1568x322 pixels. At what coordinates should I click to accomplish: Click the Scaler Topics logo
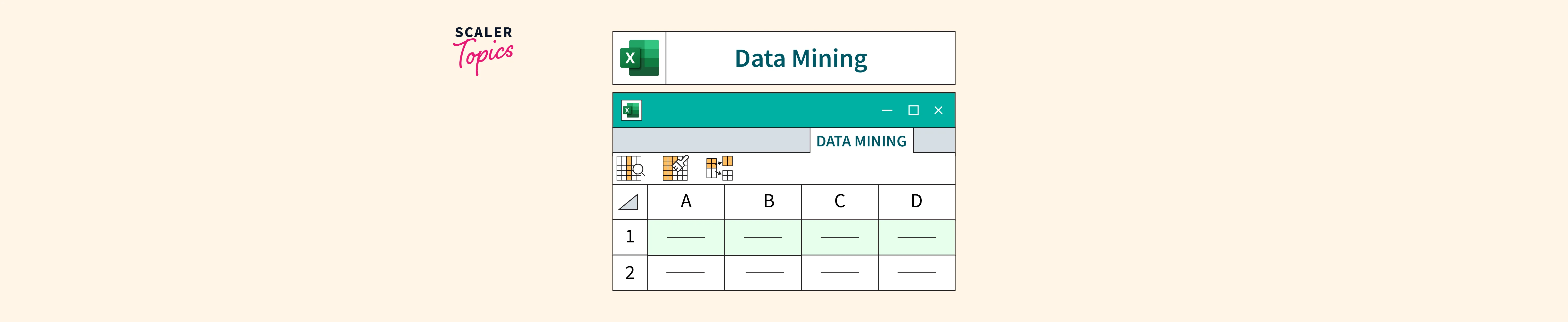pyautogui.click(x=484, y=50)
